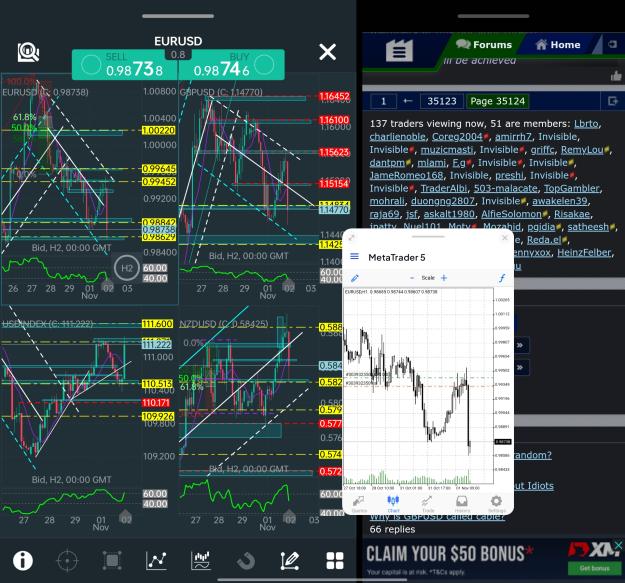The width and height of the screenshot is (625, 583).
Task: Switch to the Forums tab
Action: (484, 45)
